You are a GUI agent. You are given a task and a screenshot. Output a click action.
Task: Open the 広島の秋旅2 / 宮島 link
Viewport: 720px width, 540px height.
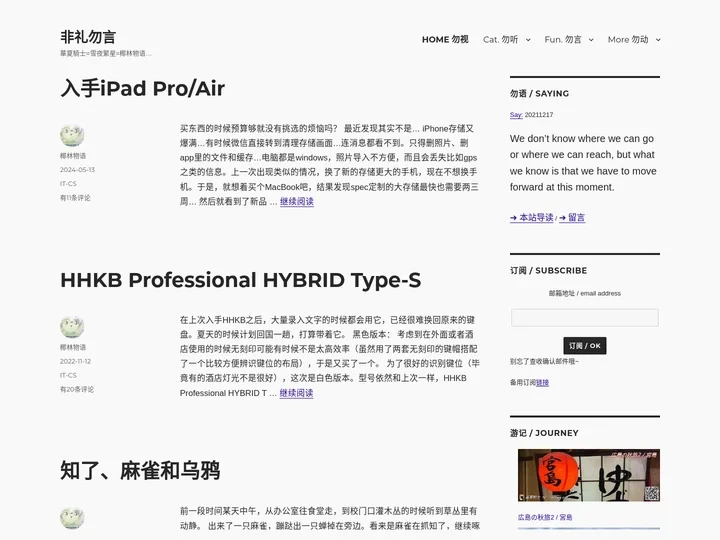545,517
